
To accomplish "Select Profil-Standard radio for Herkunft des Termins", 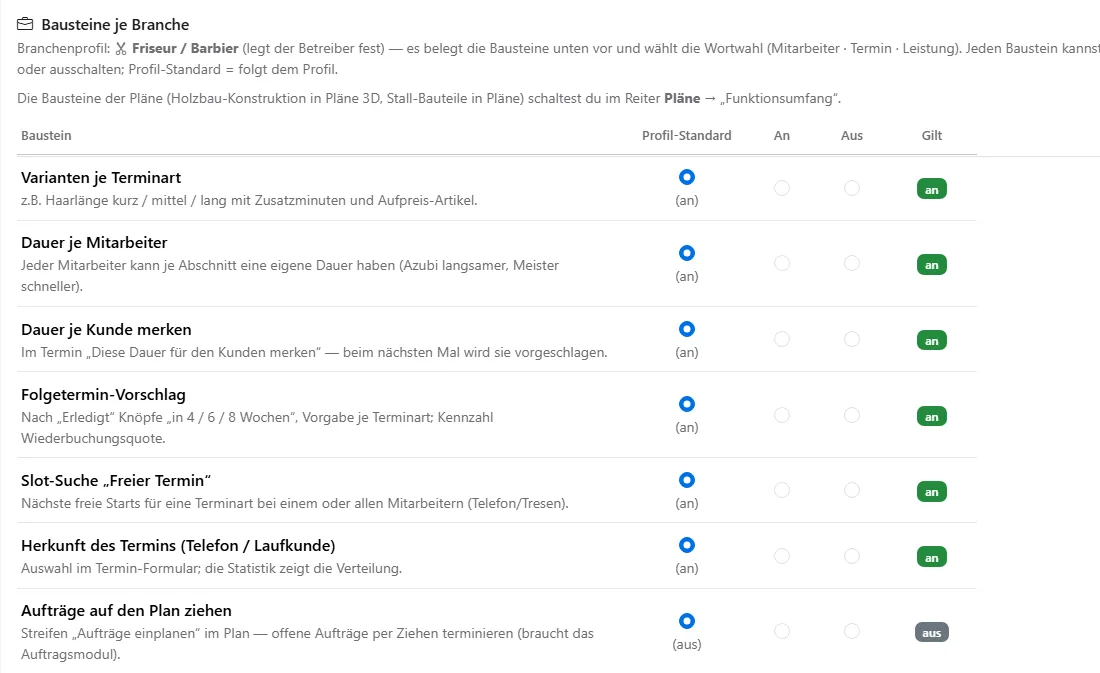I will coord(687,545).
